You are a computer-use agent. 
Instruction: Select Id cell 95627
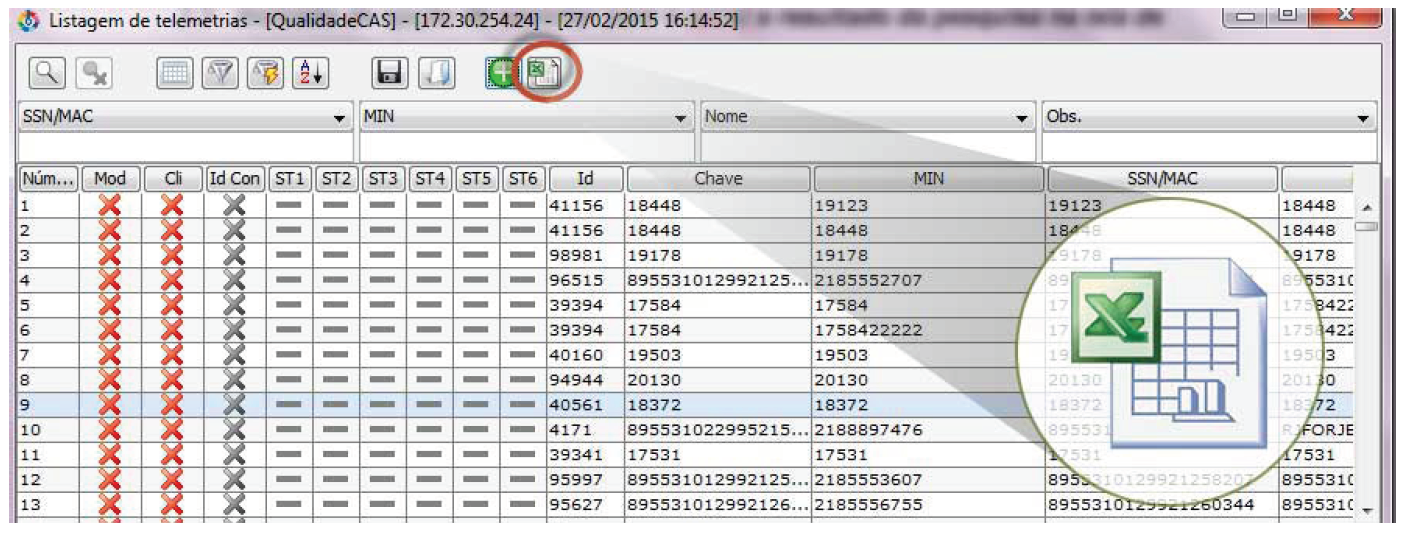[x=585, y=505]
